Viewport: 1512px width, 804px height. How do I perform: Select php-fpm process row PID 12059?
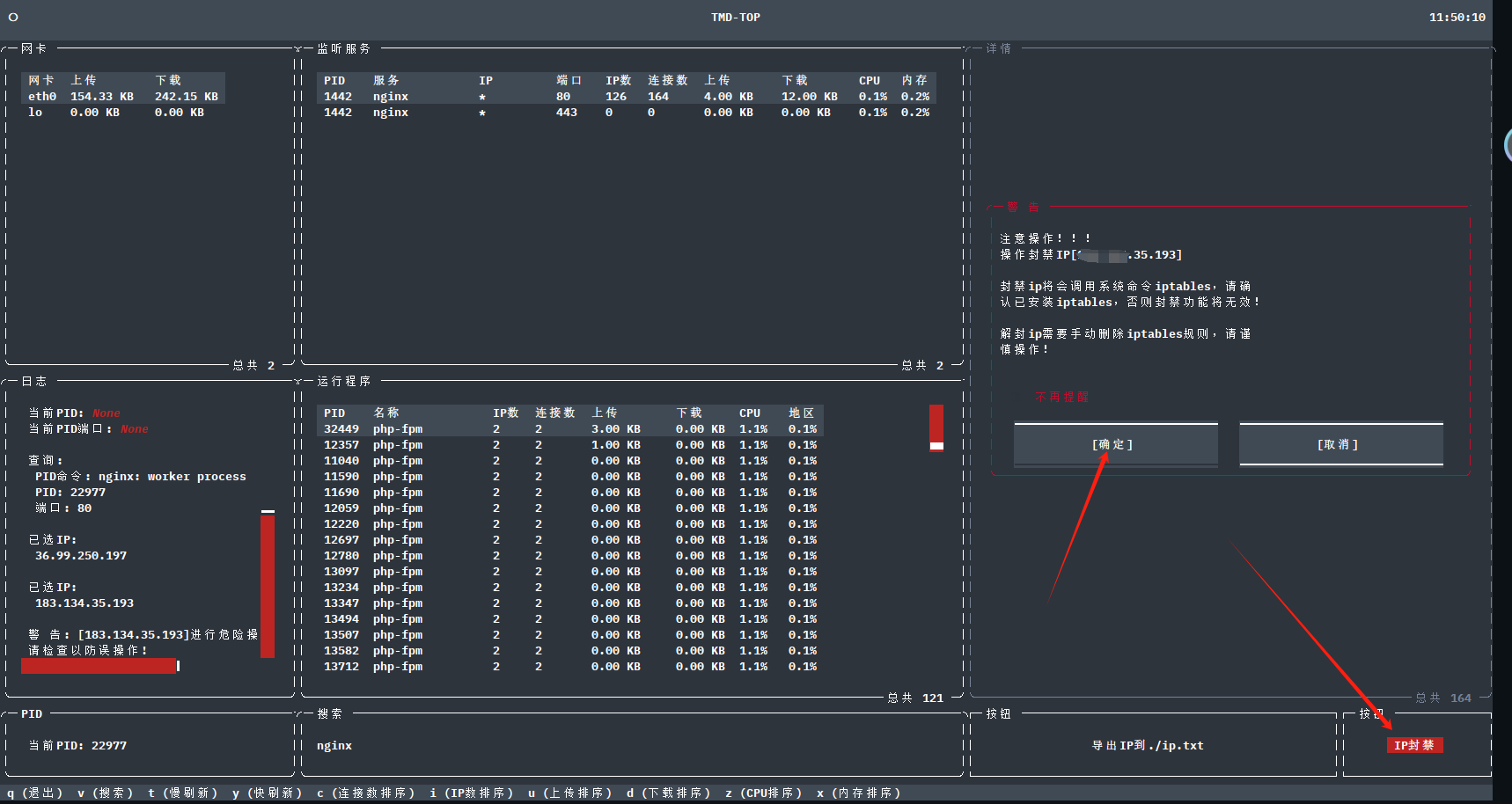pyautogui.click(x=570, y=508)
